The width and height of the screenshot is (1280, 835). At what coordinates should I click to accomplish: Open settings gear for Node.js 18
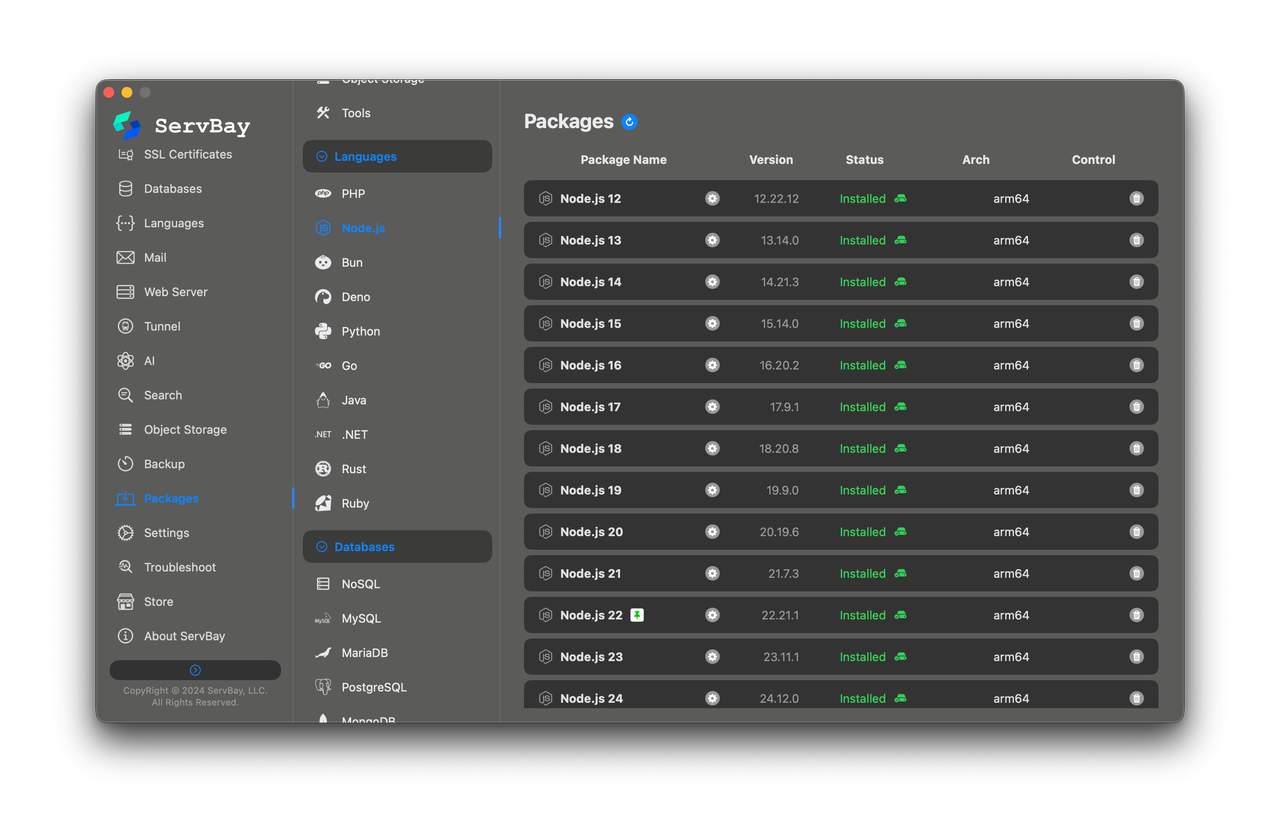712,449
